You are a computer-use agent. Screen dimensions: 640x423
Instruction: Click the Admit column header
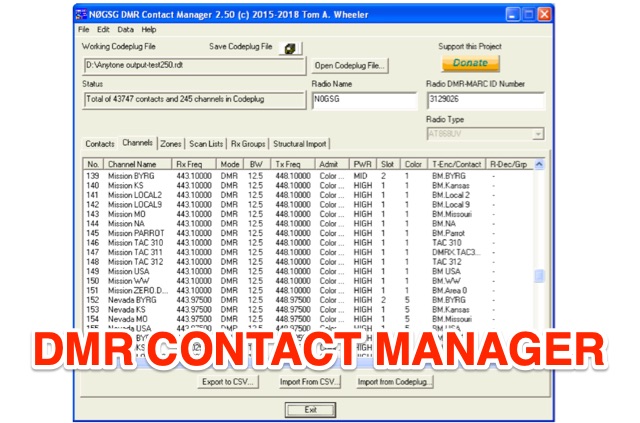[332, 164]
